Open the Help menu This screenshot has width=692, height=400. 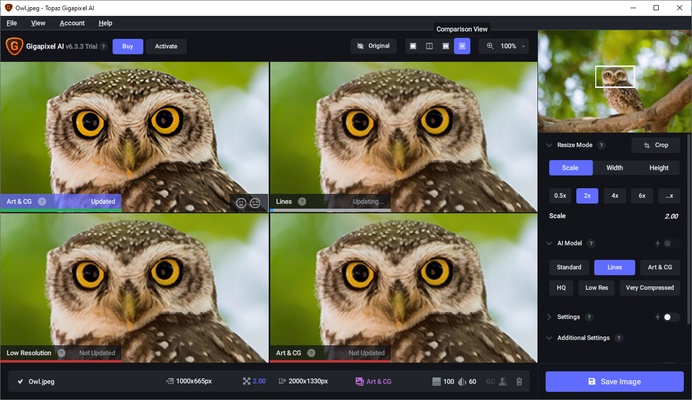(105, 23)
